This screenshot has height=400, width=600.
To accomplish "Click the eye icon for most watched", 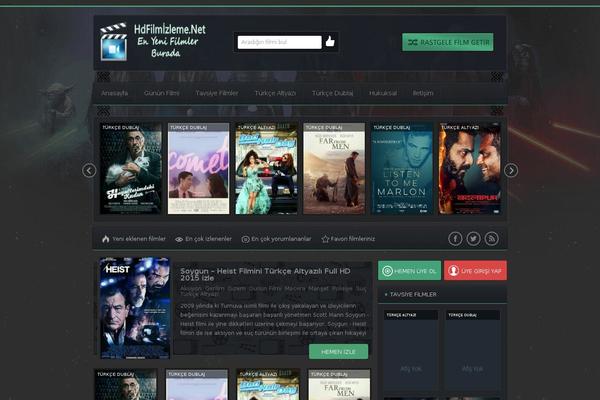I will point(179,240).
